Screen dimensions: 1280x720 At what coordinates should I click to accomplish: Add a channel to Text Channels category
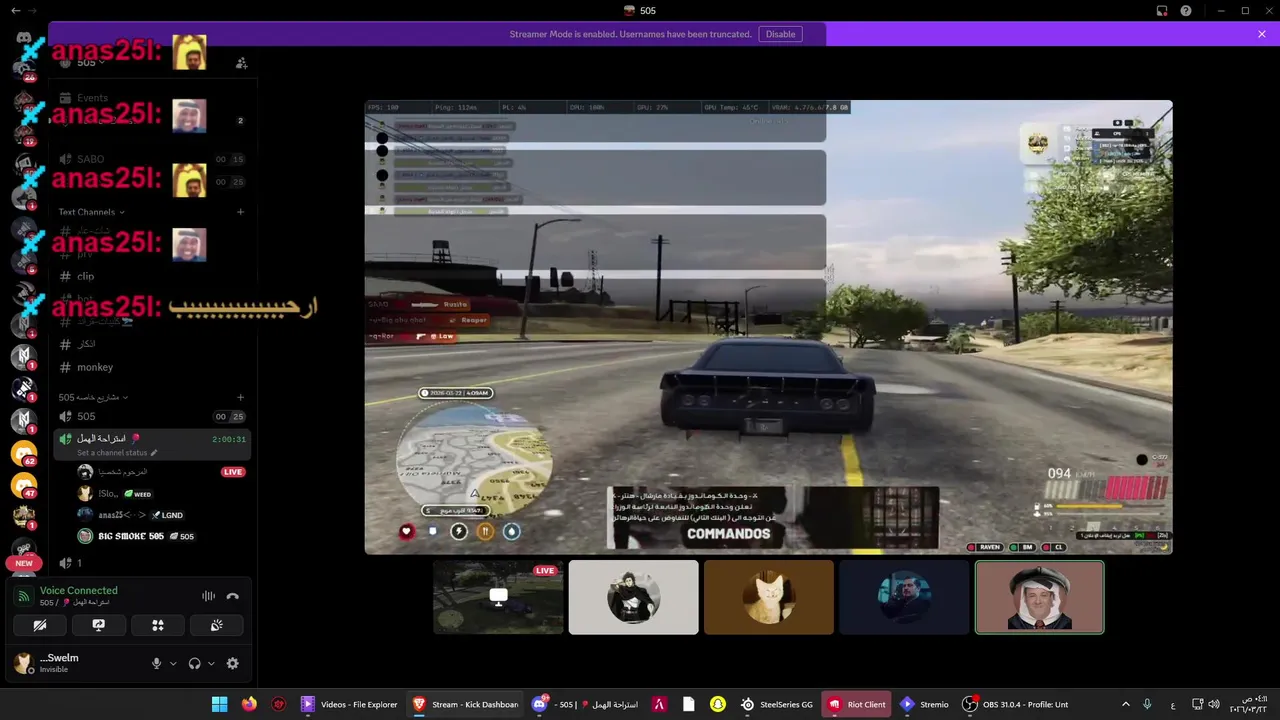241,212
